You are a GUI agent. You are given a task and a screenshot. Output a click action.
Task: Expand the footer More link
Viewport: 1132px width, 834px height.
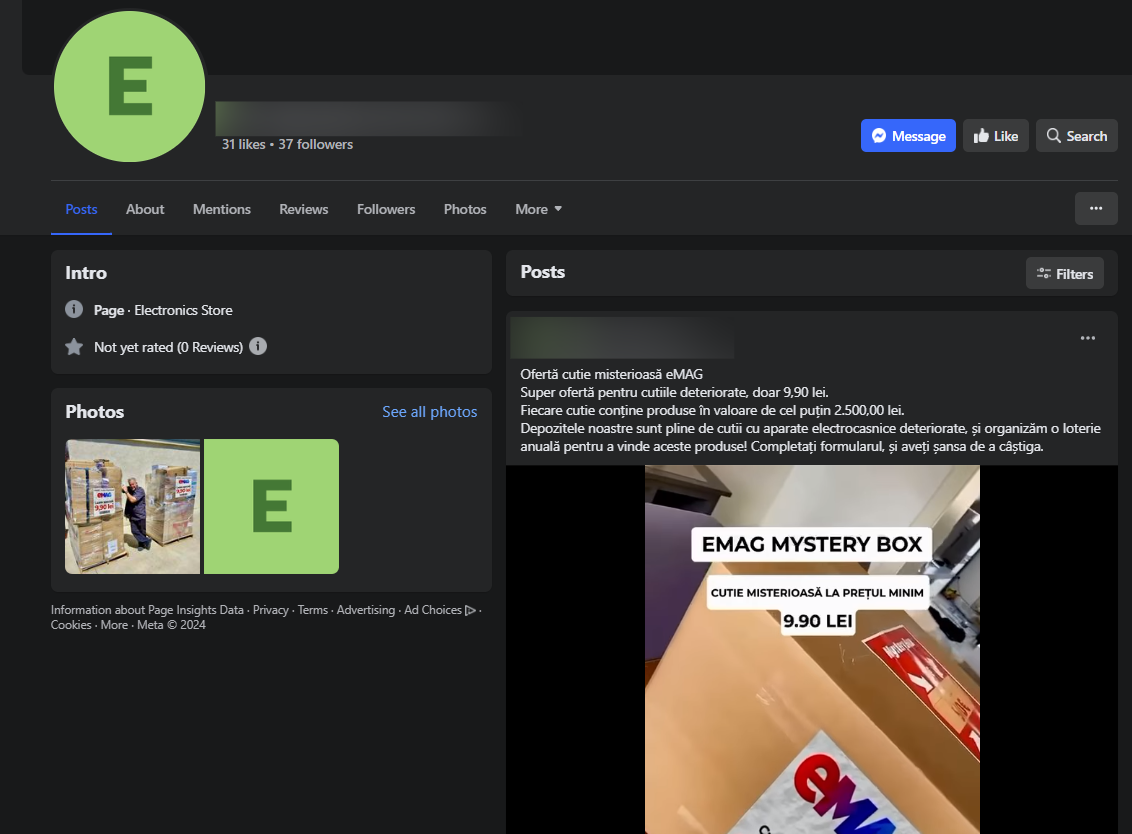point(114,625)
